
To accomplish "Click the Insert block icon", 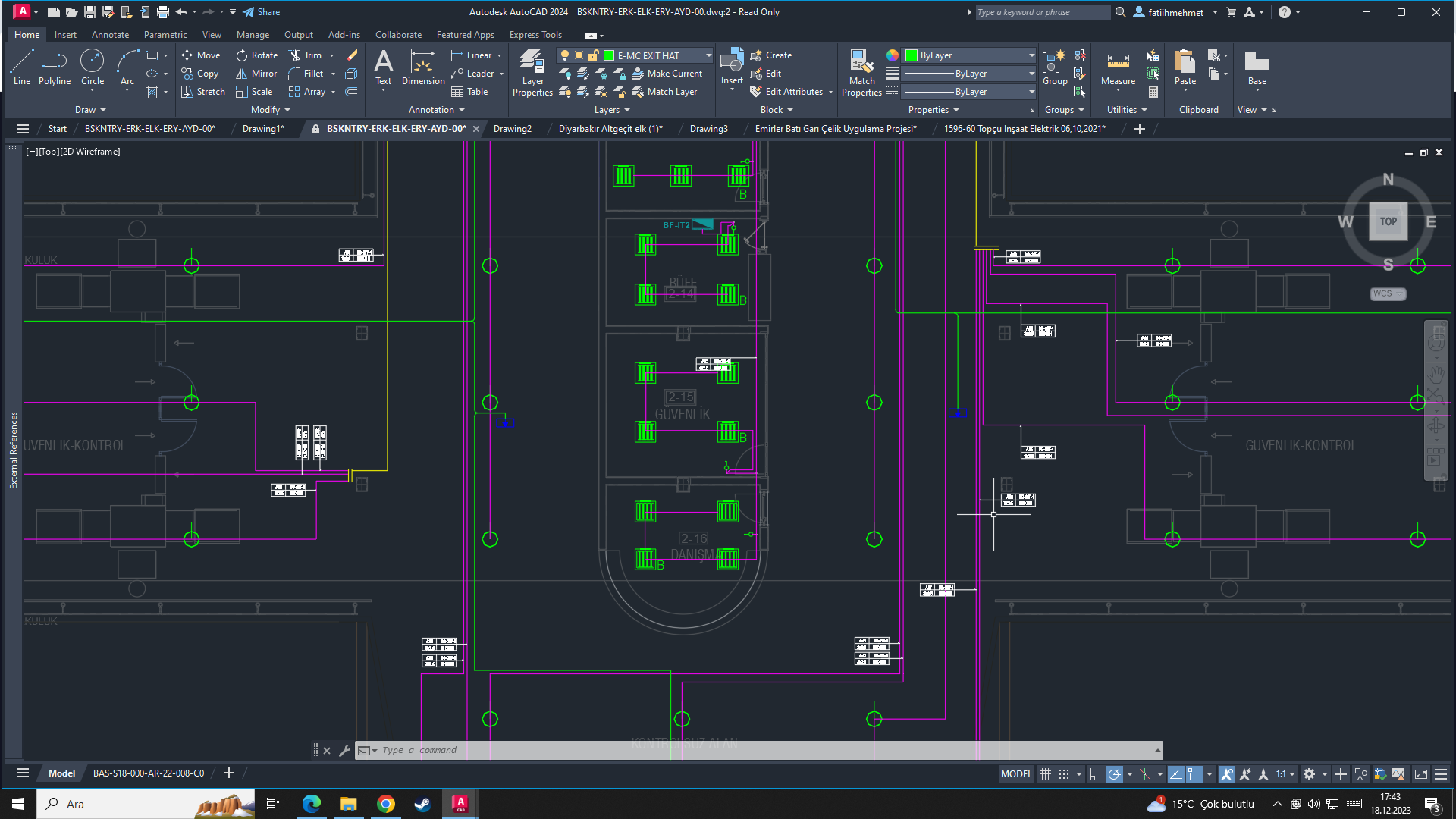I will click(x=732, y=64).
